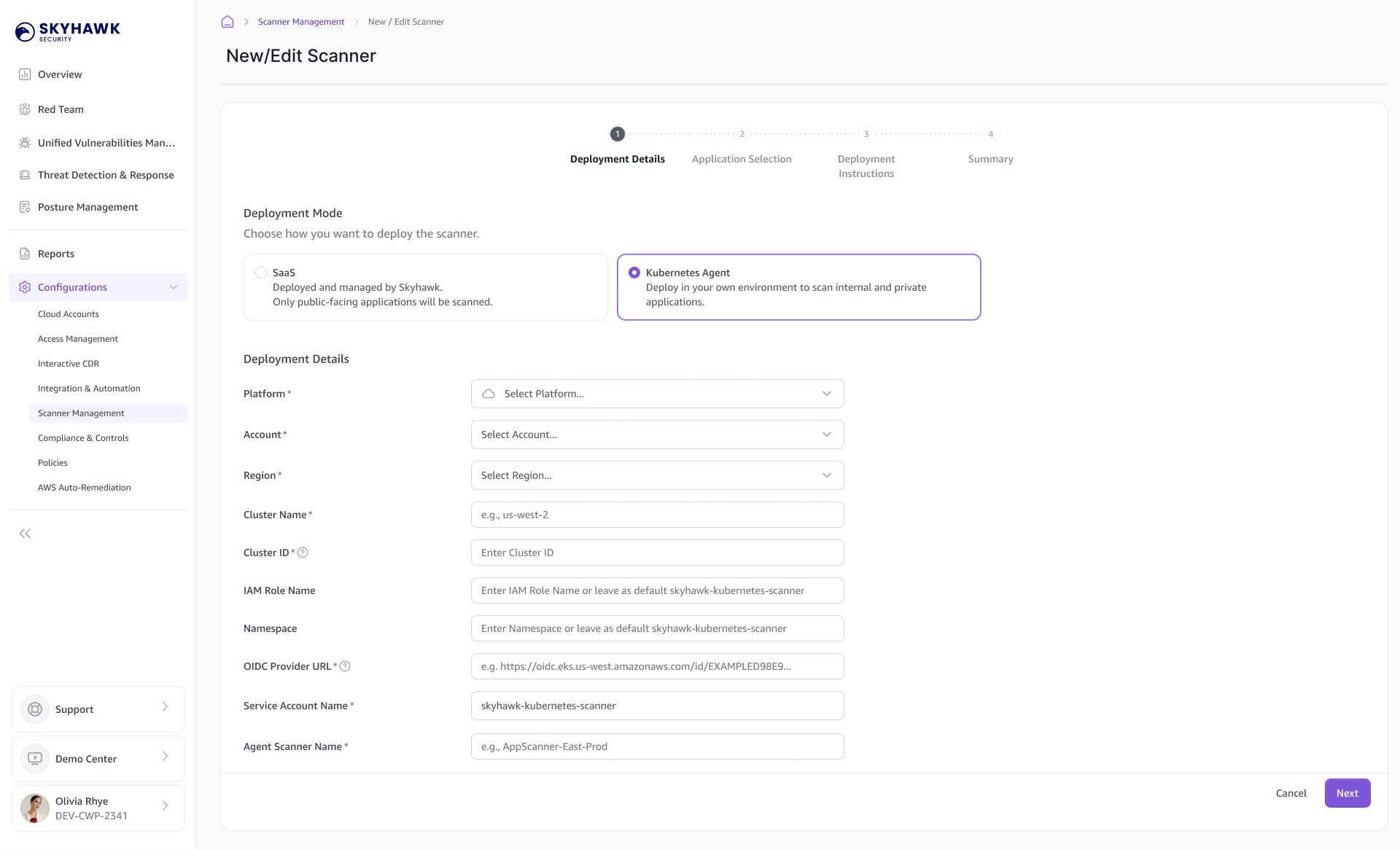Image resolution: width=1400 pixels, height=850 pixels.
Task: Collapse the sidebar with double-chevron icon
Action: [x=25, y=534]
